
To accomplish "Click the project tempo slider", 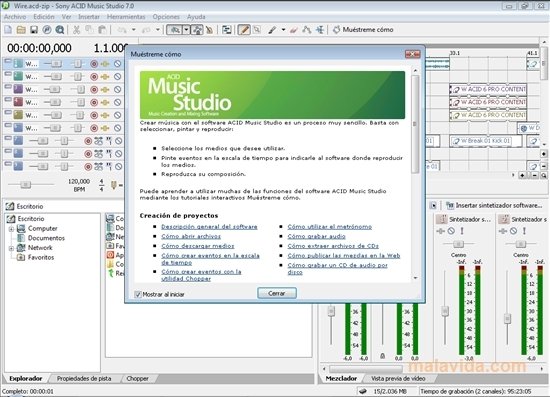I will click(25, 184).
